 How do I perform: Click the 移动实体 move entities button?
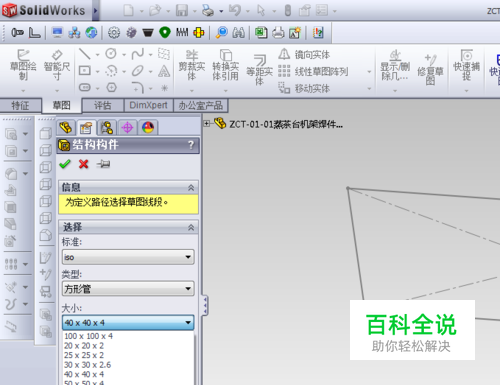coord(304,88)
